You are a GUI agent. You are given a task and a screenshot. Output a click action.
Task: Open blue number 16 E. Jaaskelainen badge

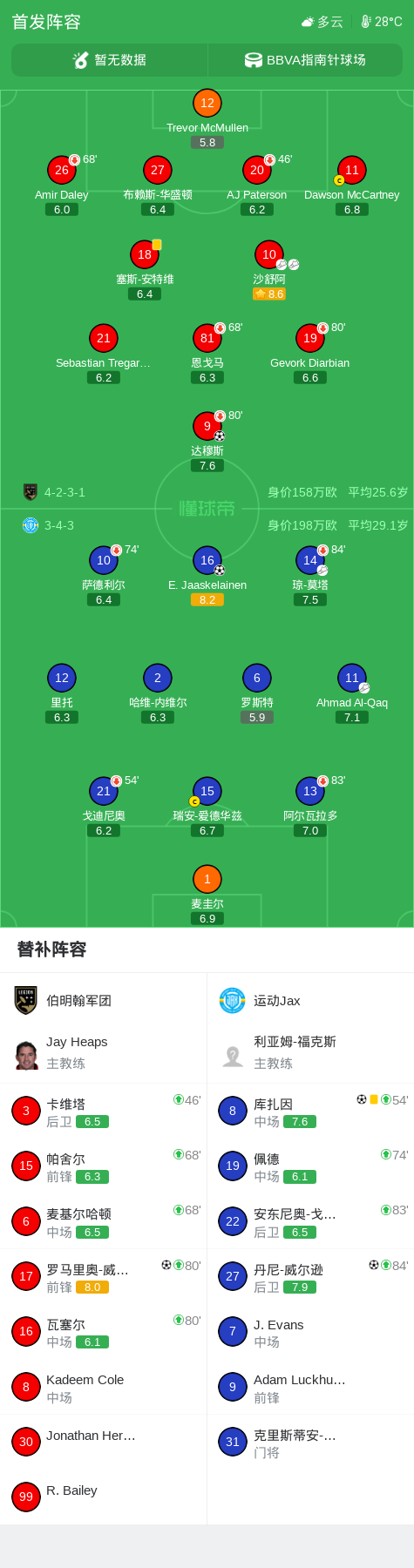[207, 560]
